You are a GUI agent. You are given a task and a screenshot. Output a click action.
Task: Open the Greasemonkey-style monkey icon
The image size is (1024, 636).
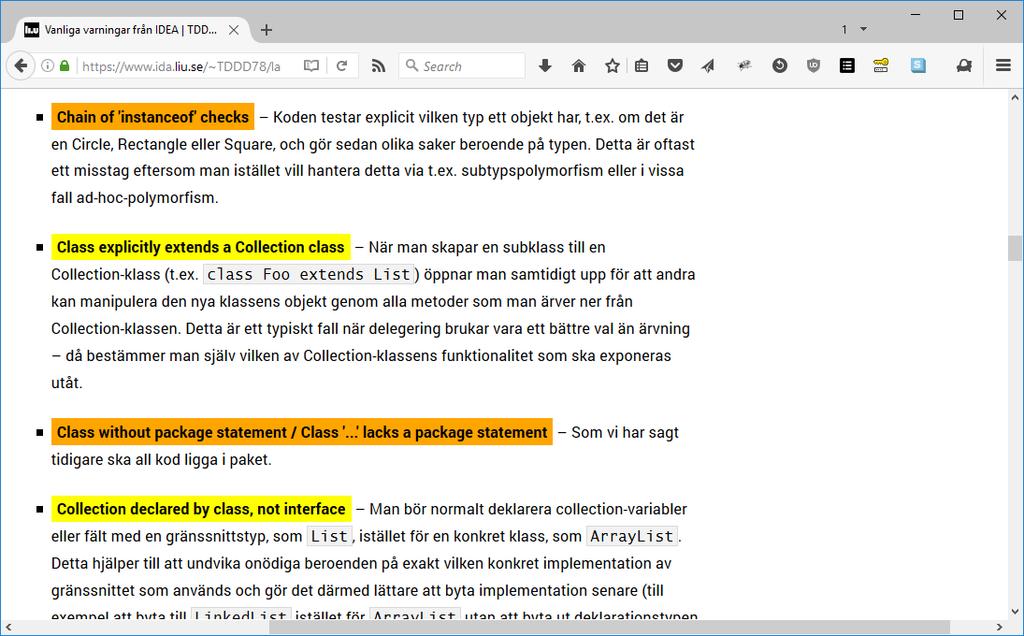(x=964, y=65)
